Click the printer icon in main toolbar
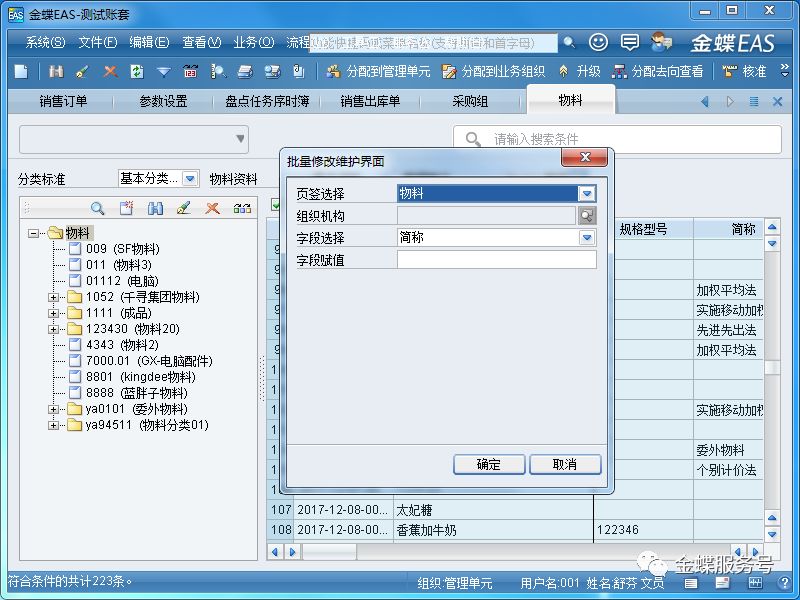800x600 pixels. [x=245, y=71]
